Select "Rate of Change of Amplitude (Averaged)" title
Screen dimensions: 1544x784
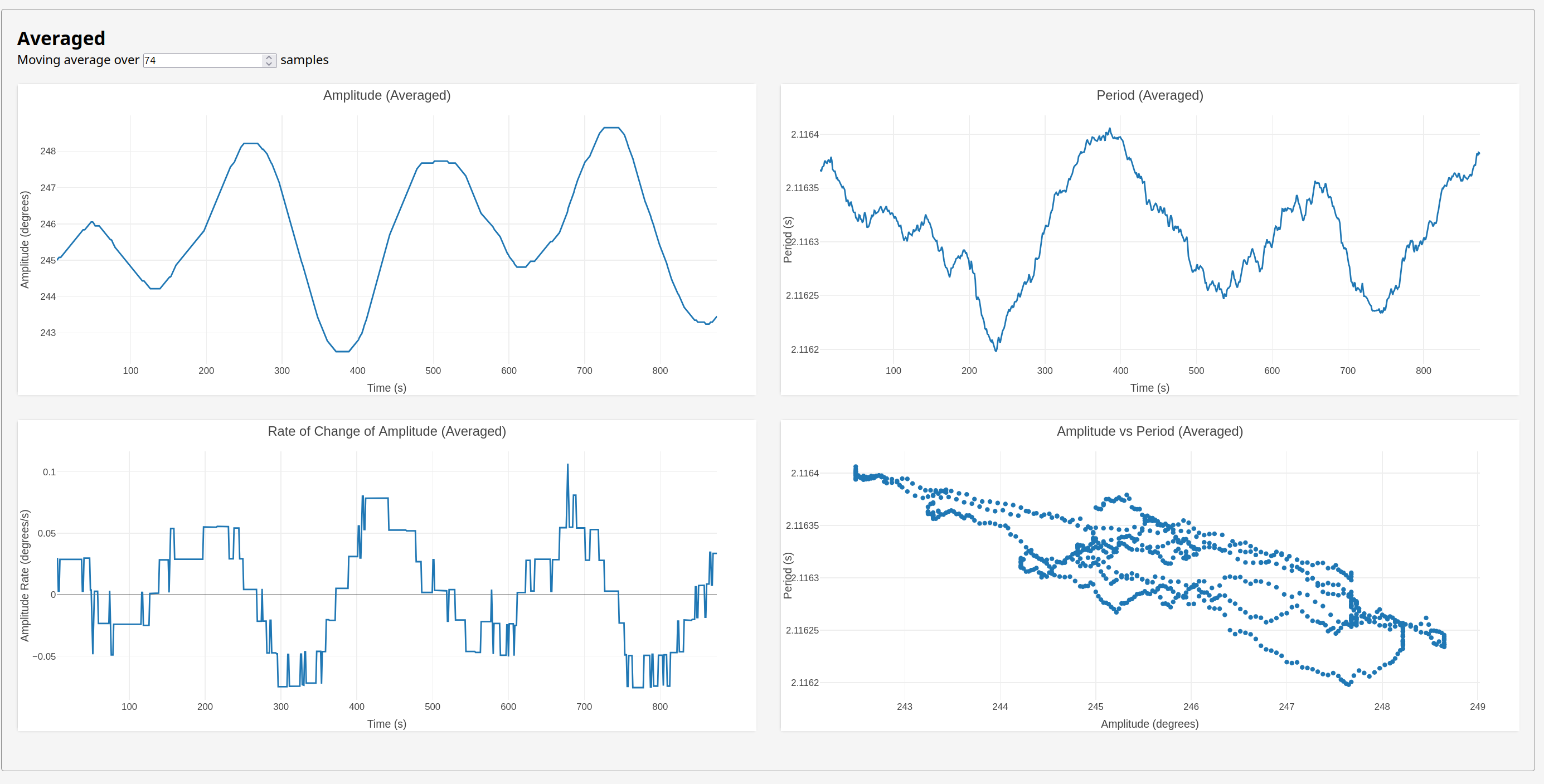coord(387,431)
